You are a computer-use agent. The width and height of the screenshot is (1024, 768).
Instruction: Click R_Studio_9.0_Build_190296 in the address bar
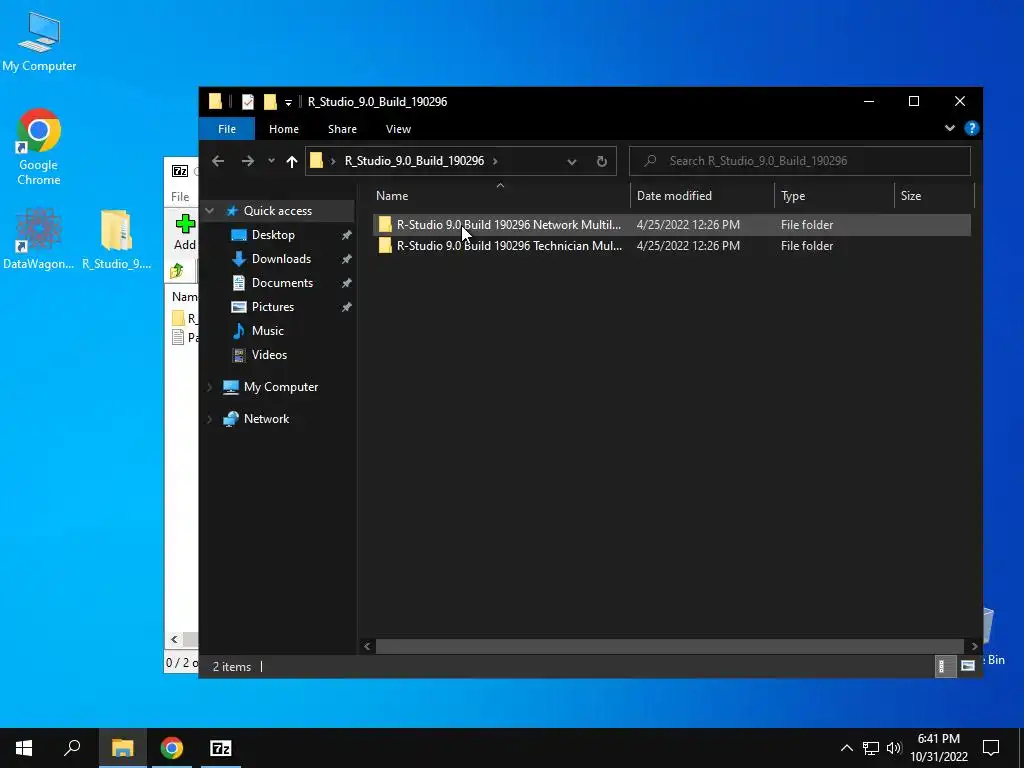(414, 161)
